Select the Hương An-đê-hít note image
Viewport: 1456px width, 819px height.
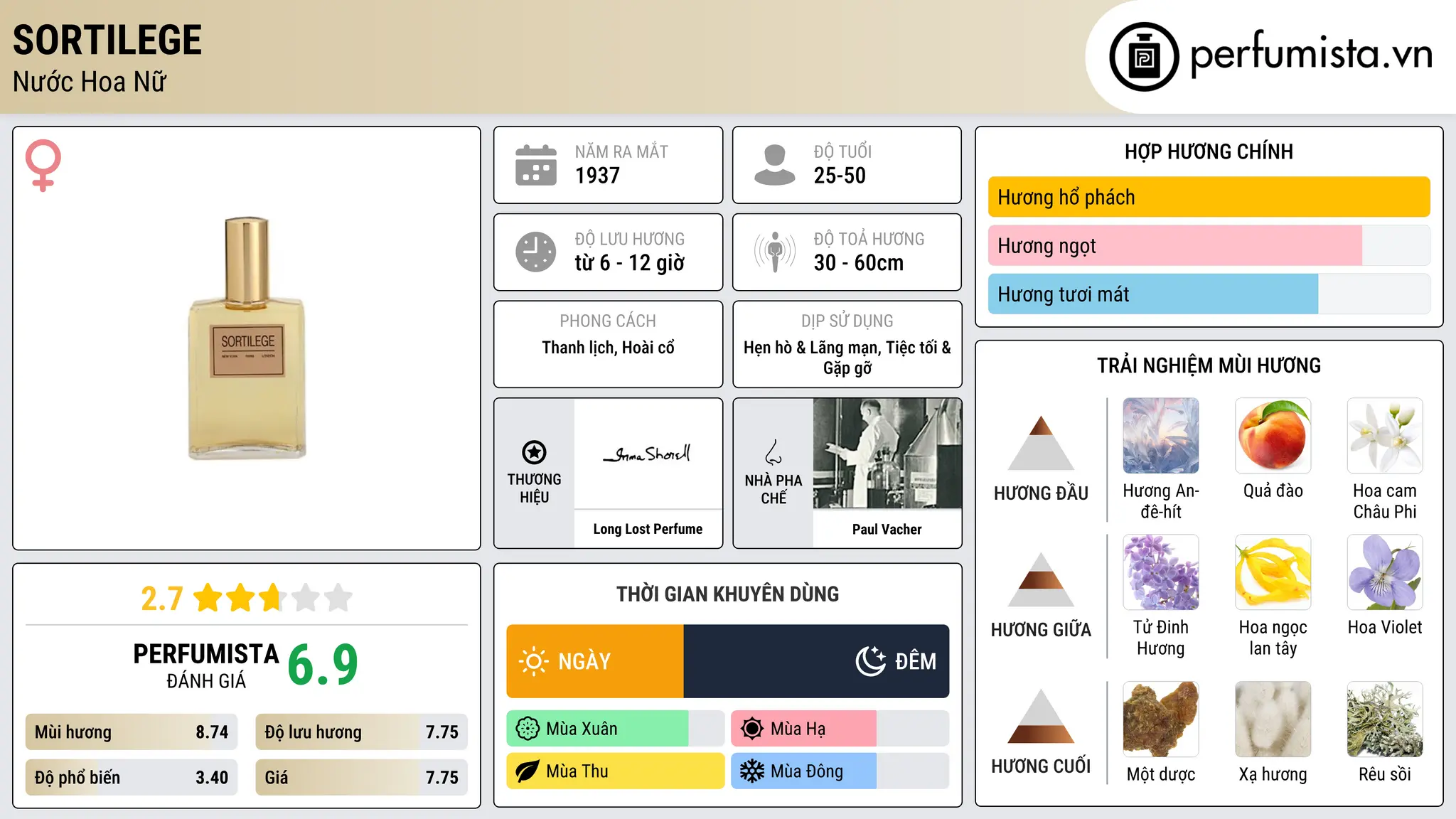pos(1161,436)
